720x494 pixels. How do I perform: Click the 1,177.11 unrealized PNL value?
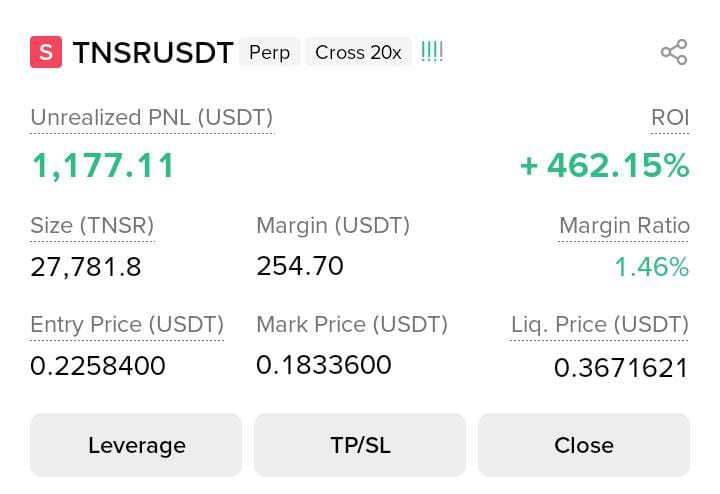(103, 166)
